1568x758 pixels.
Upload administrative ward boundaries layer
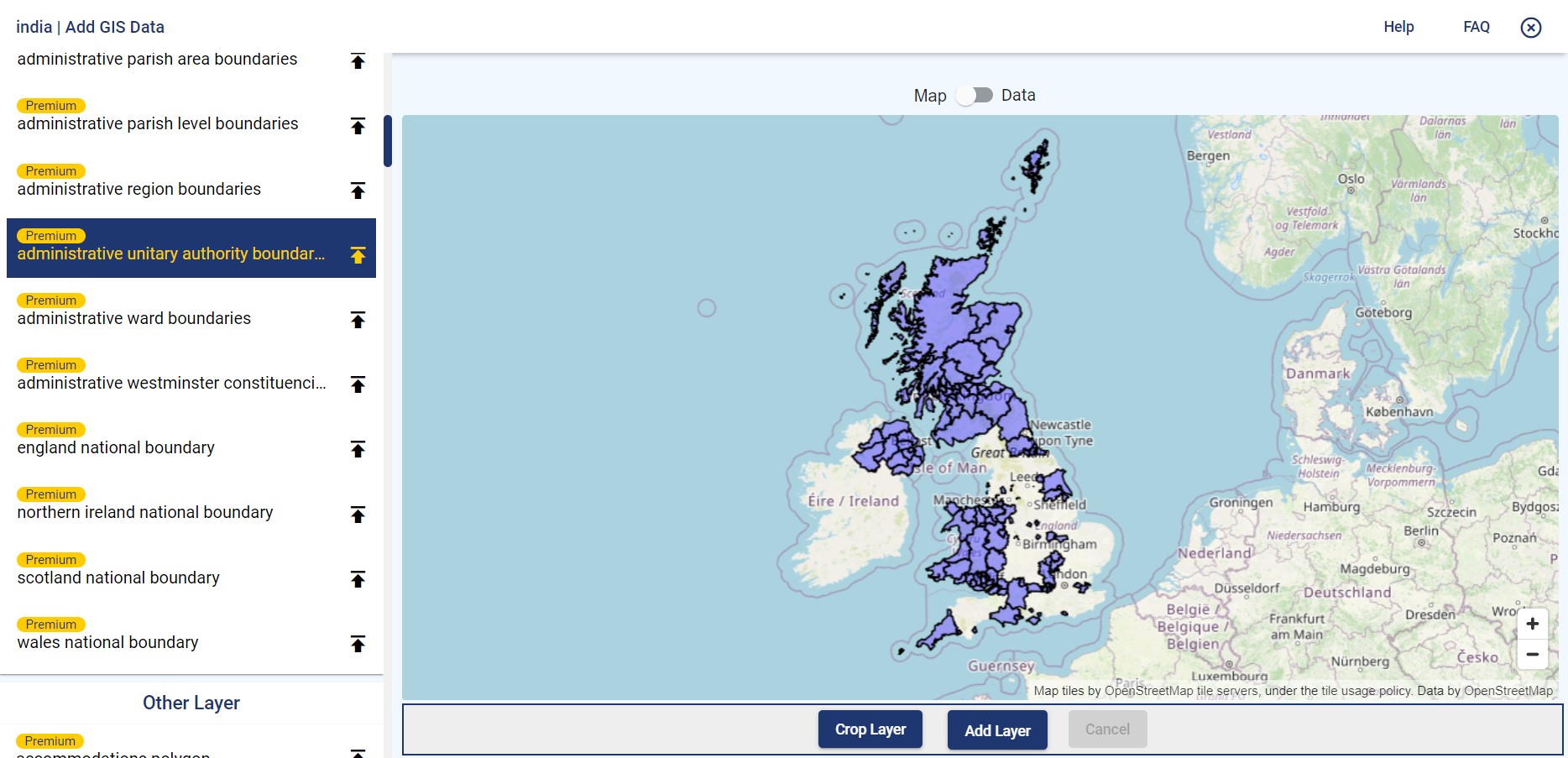(x=358, y=320)
